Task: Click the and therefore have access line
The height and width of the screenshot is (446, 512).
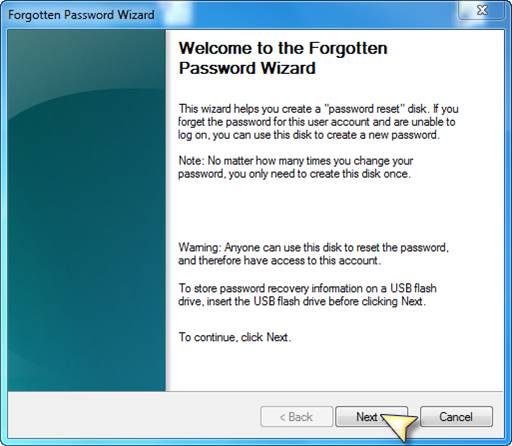Action: click(279, 260)
